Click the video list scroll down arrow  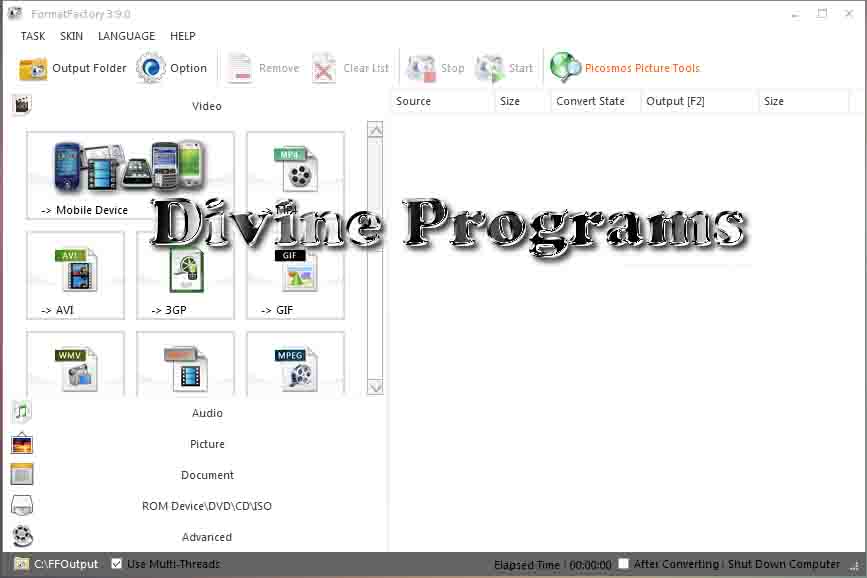375,387
